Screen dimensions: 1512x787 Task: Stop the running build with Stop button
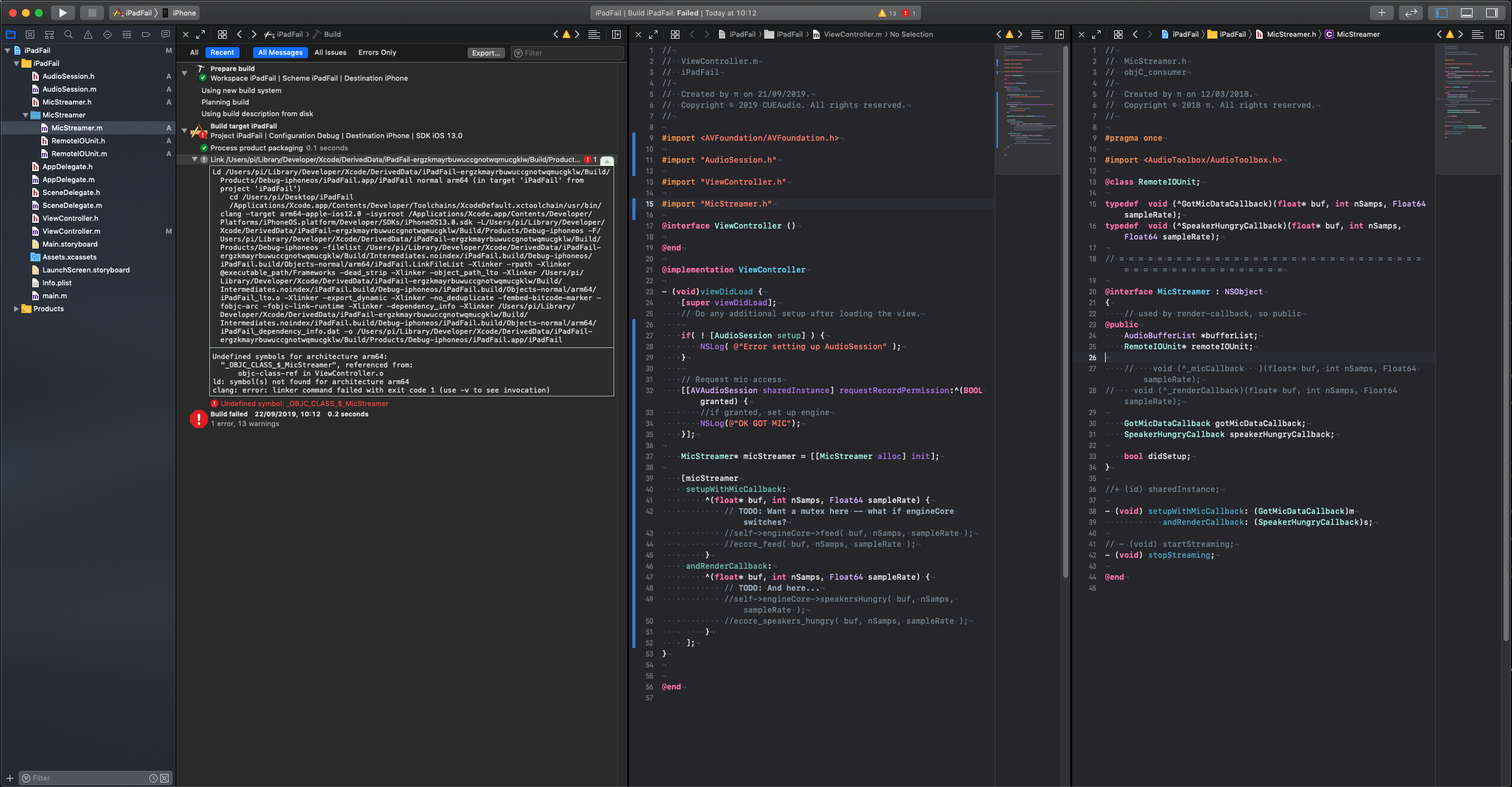pos(92,13)
